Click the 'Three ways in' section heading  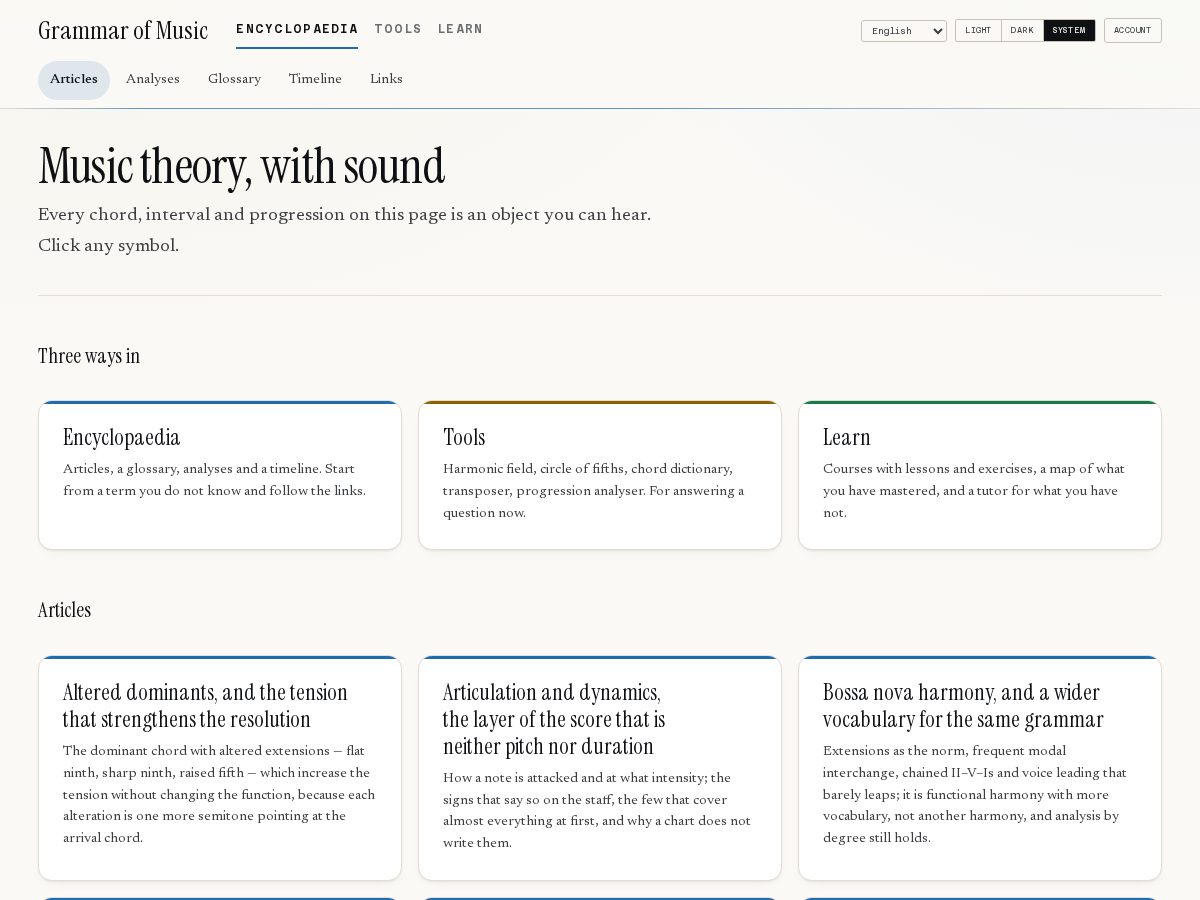click(89, 357)
